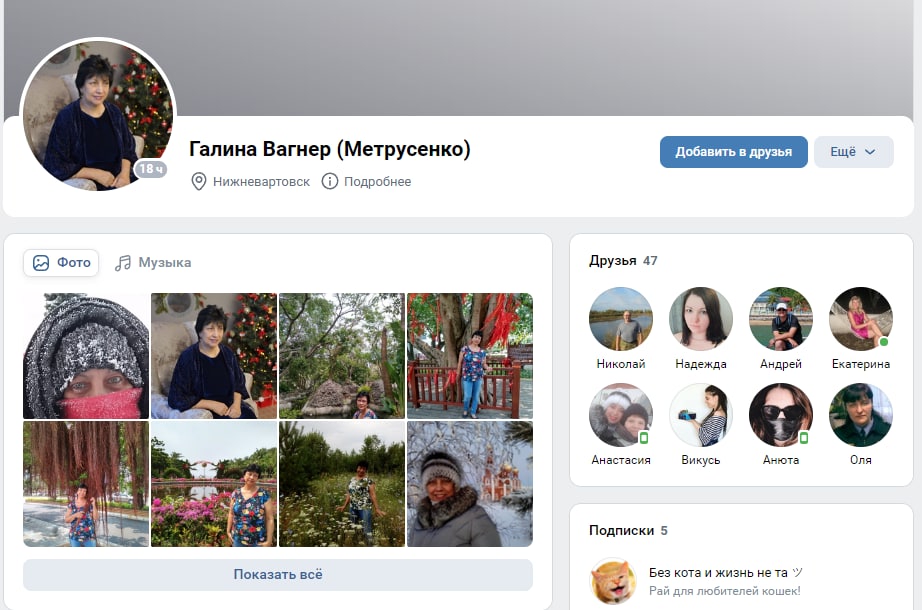Image resolution: width=922 pixels, height=610 pixels.
Task: Open winter photo with church and fur hood
Action: point(470,484)
